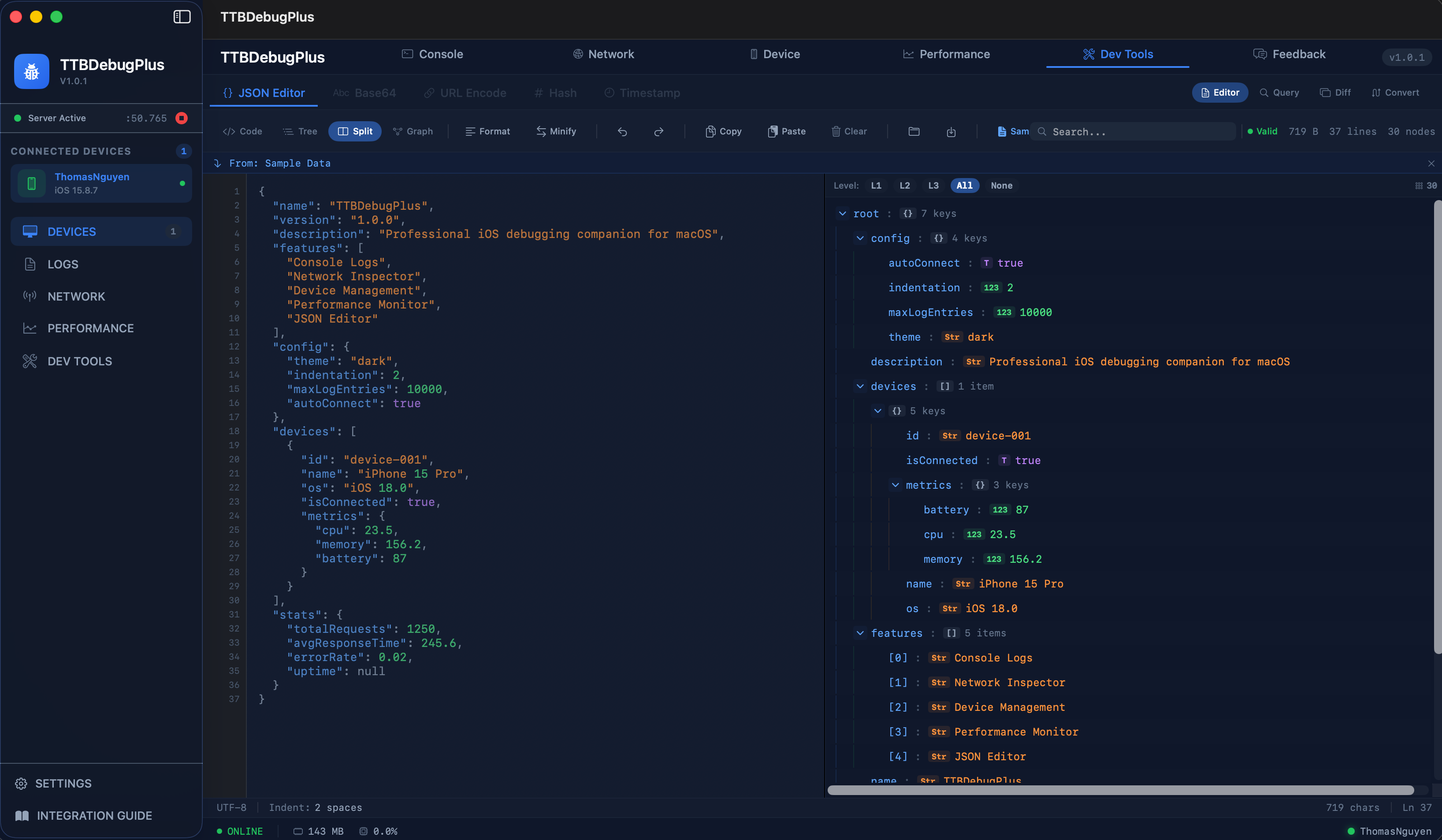Collapse the devices array
Image resolution: width=1442 pixels, height=840 pixels.
pyautogui.click(x=861, y=386)
